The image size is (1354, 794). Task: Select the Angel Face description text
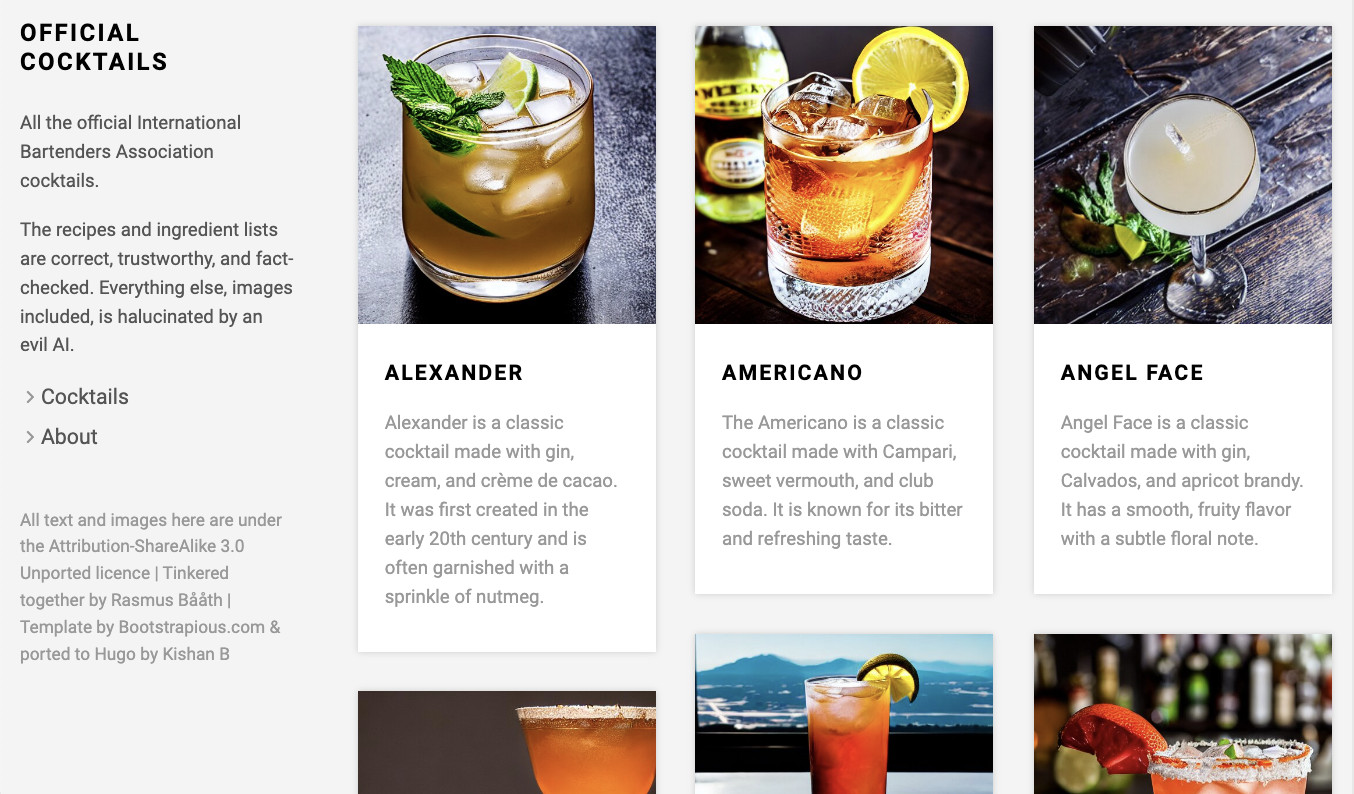(1182, 481)
